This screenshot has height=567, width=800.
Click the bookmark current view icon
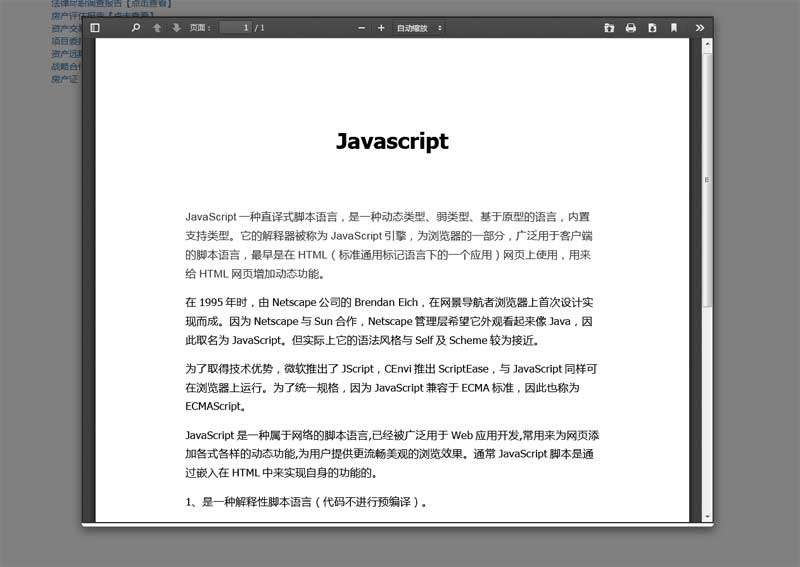coord(674,28)
